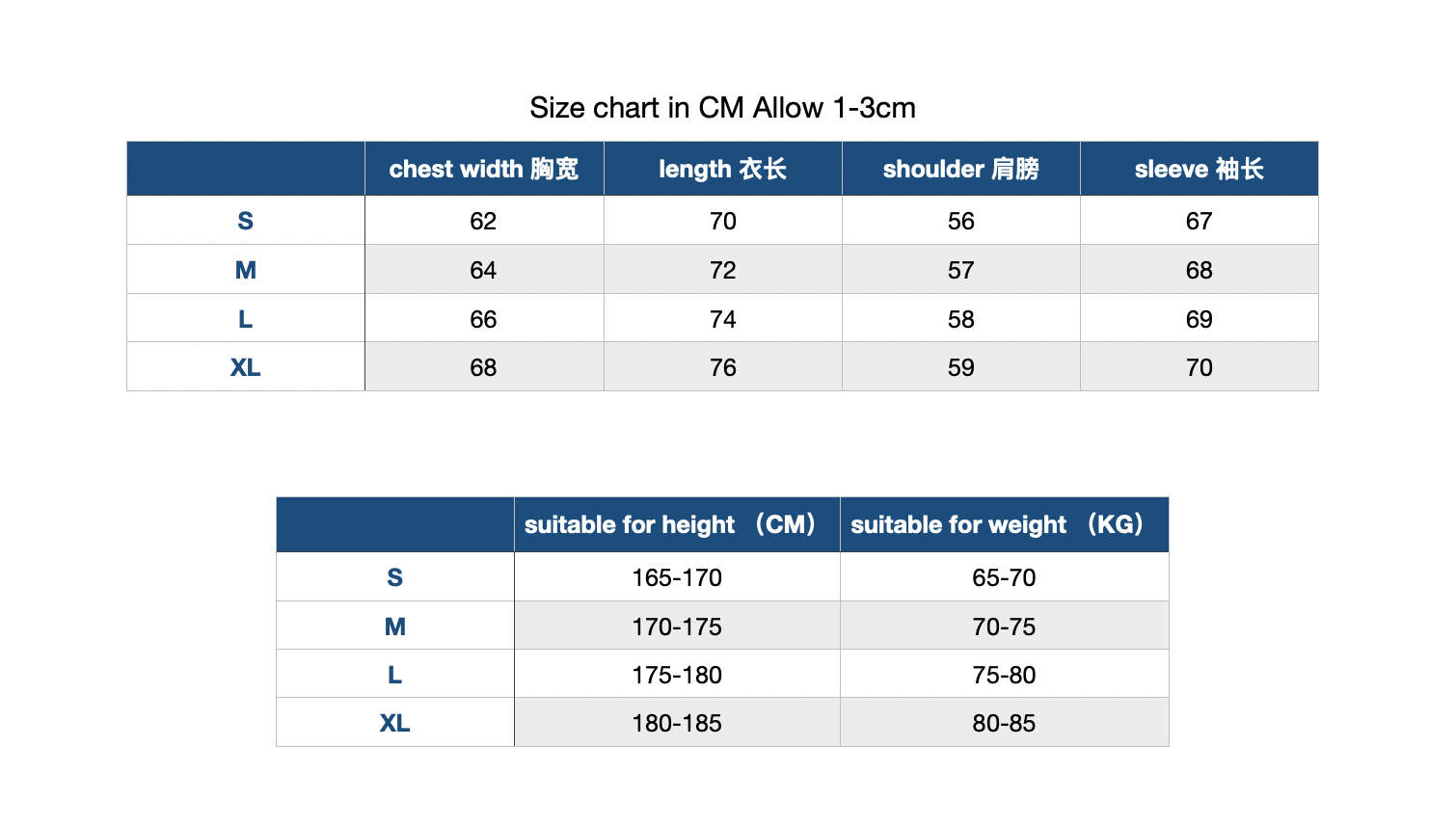This screenshot has width=1456, height=827.
Task: Select the length value 74 cell
Action: click(723, 319)
